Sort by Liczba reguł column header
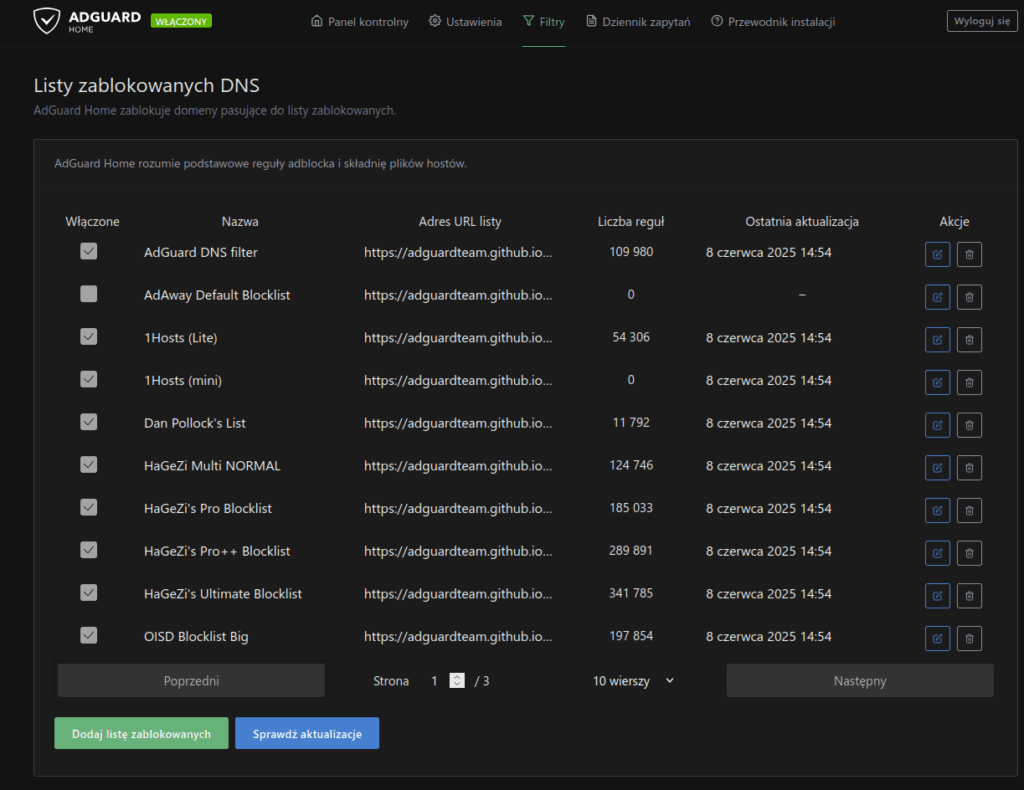Screen dimensions: 1024x790 (631, 221)
